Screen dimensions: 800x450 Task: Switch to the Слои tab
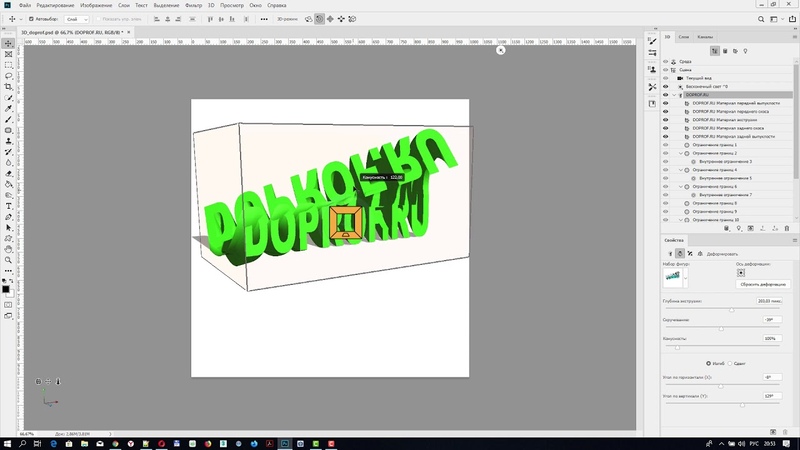pyautogui.click(x=684, y=37)
